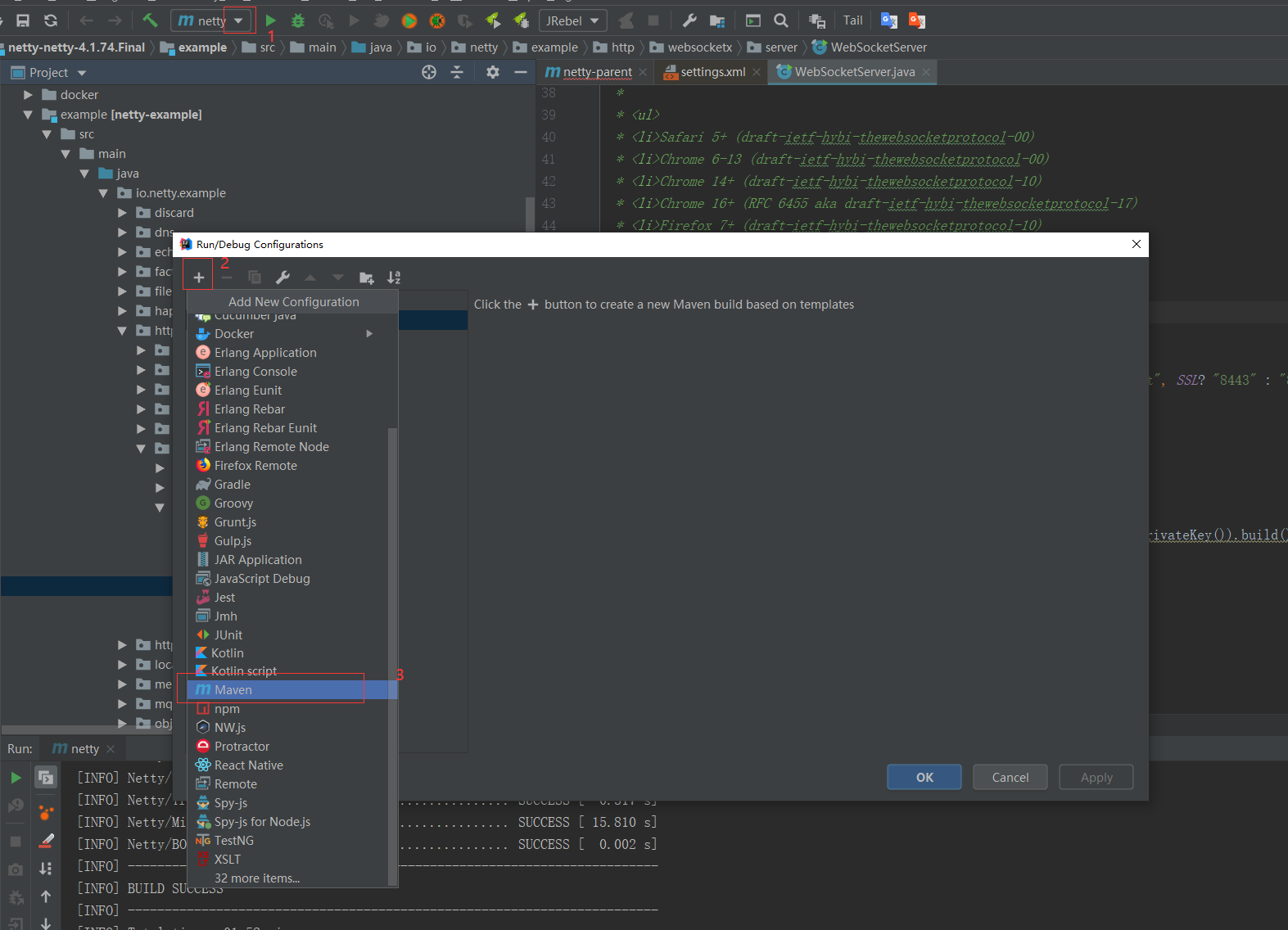Click the Build Project hammer icon
The height and width of the screenshot is (930, 1288).
[150, 20]
